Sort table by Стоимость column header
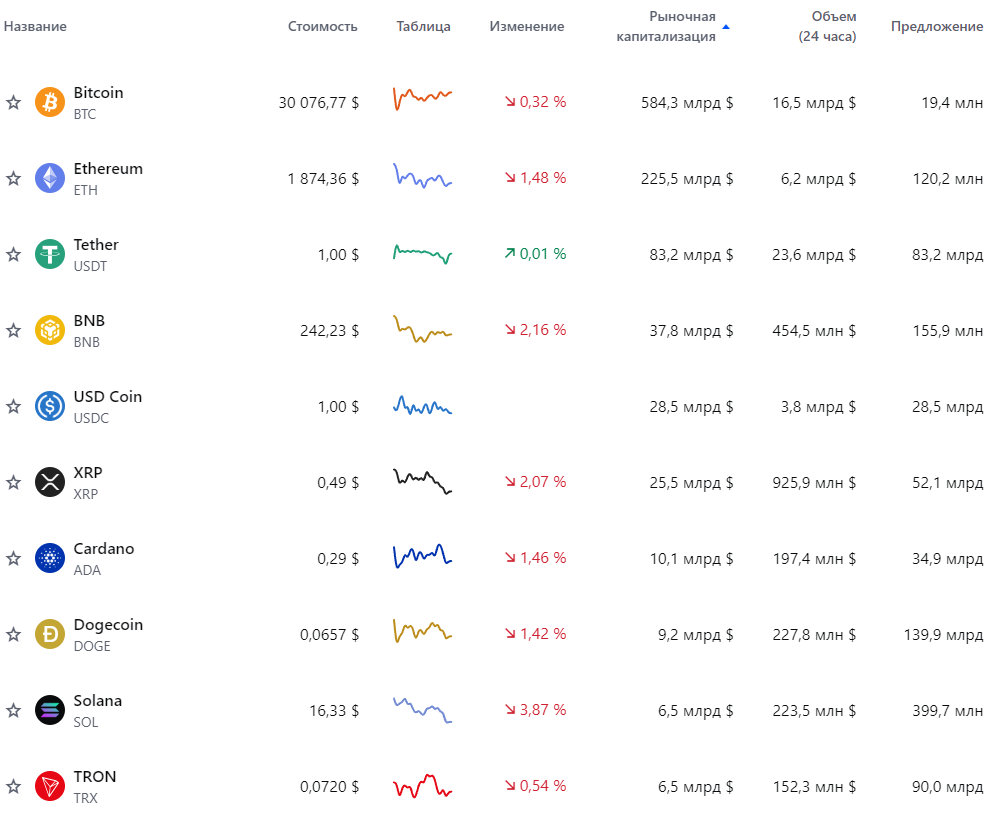1004x819 pixels. 322,27
